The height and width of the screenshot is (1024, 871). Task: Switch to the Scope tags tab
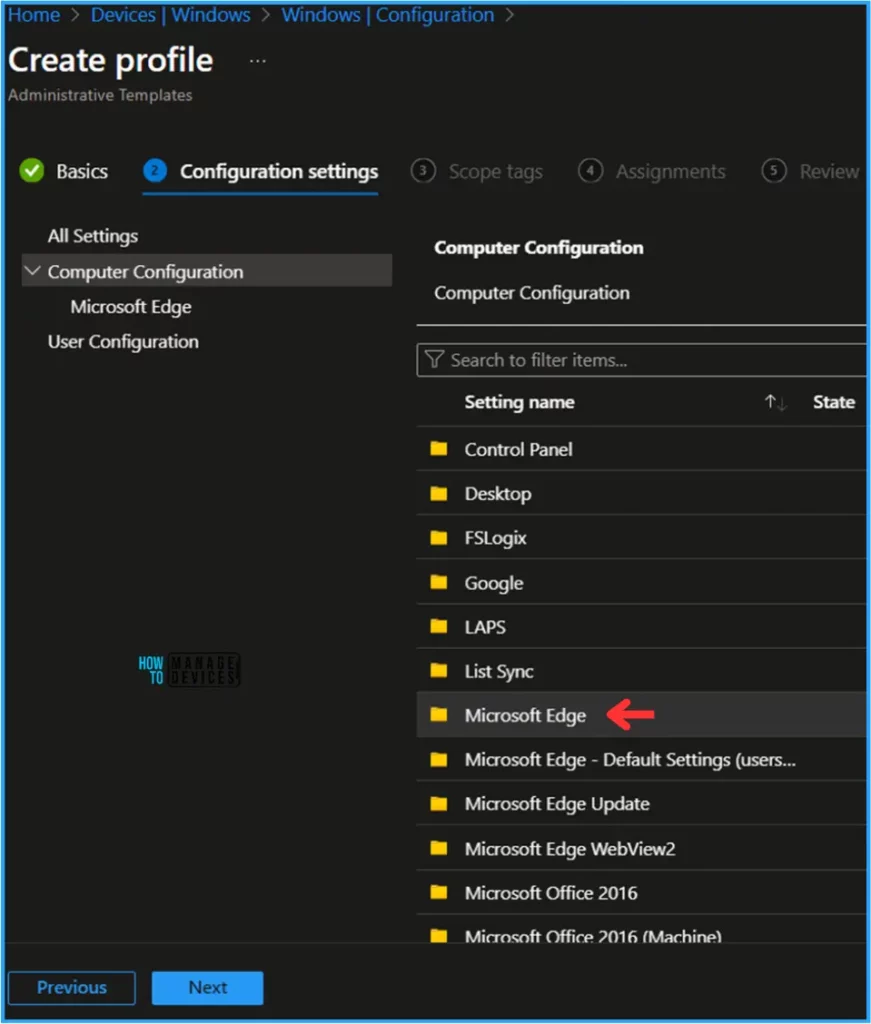tap(496, 171)
